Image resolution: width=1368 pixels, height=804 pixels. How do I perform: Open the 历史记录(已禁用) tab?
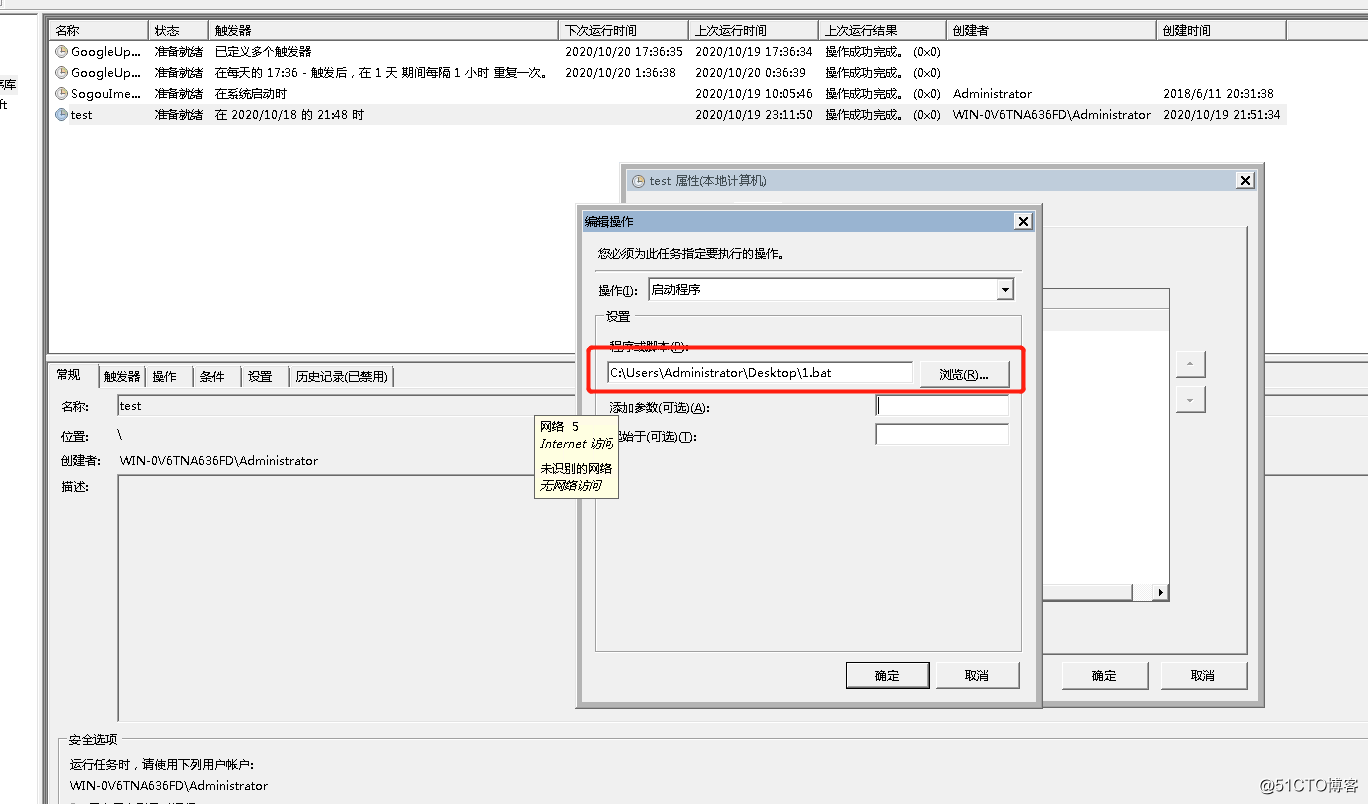(x=341, y=377)
